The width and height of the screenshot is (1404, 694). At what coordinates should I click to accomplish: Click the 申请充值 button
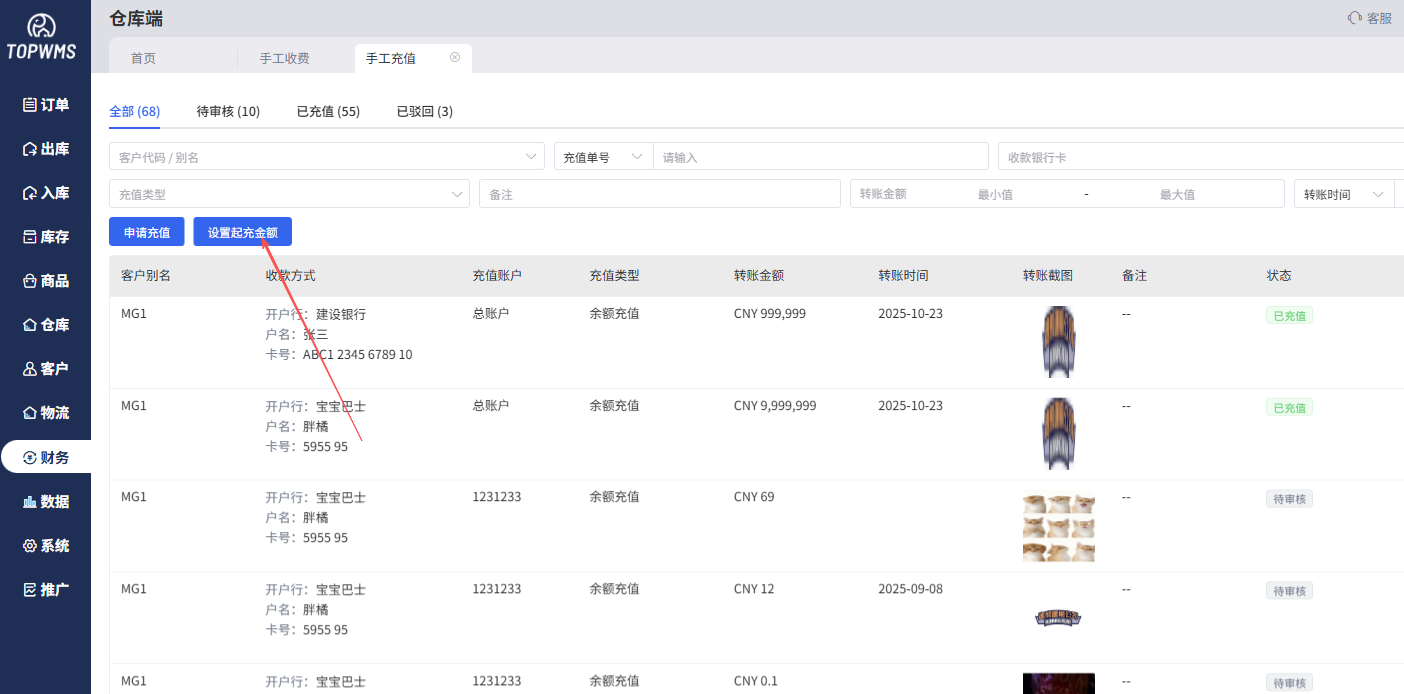coord(146,231)
